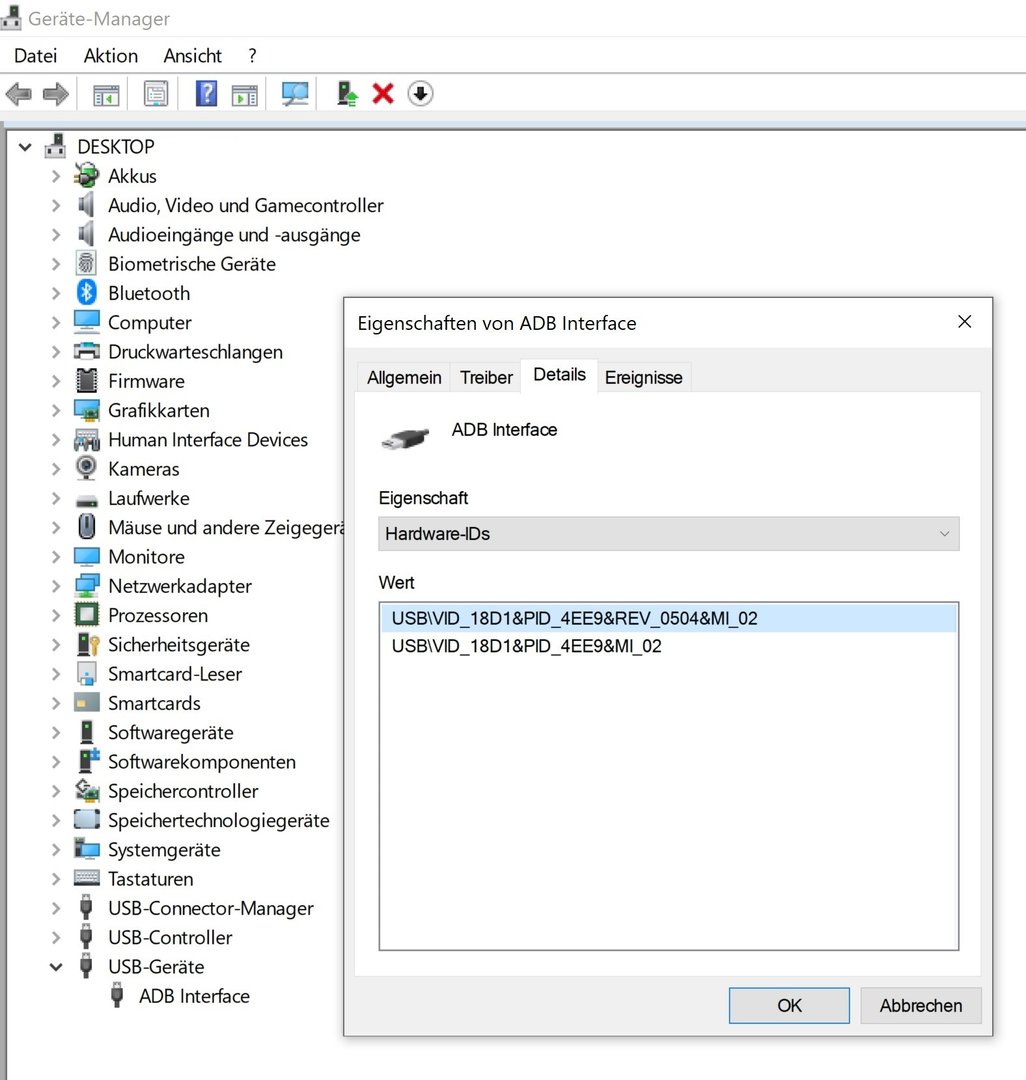This screenshot has height=1080, width=1026.
Task: Open the Eigenschaft dropdown showing Hardware-IDs
Action: point(668,534)
